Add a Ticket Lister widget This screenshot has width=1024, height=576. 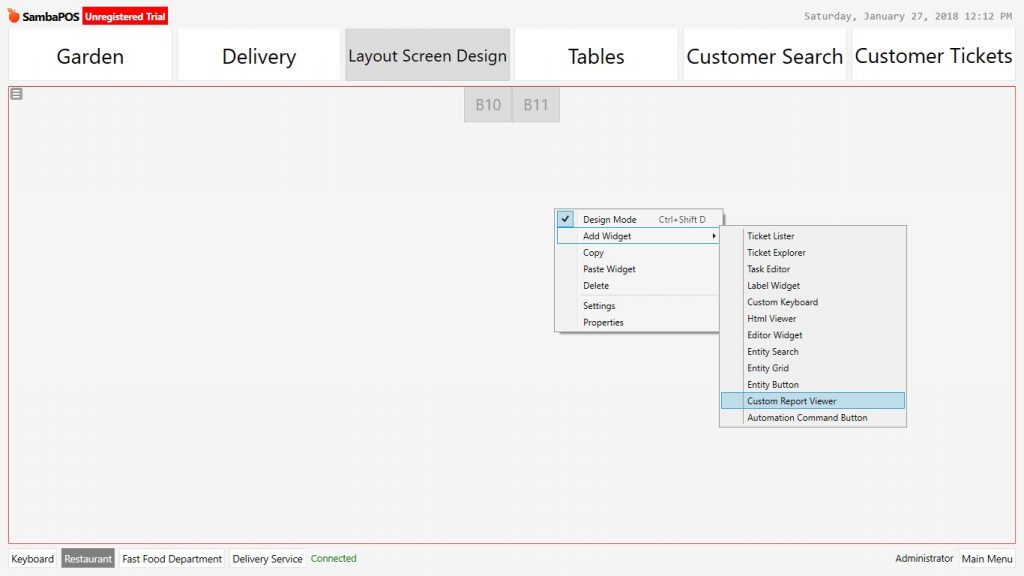coord(813,236)
